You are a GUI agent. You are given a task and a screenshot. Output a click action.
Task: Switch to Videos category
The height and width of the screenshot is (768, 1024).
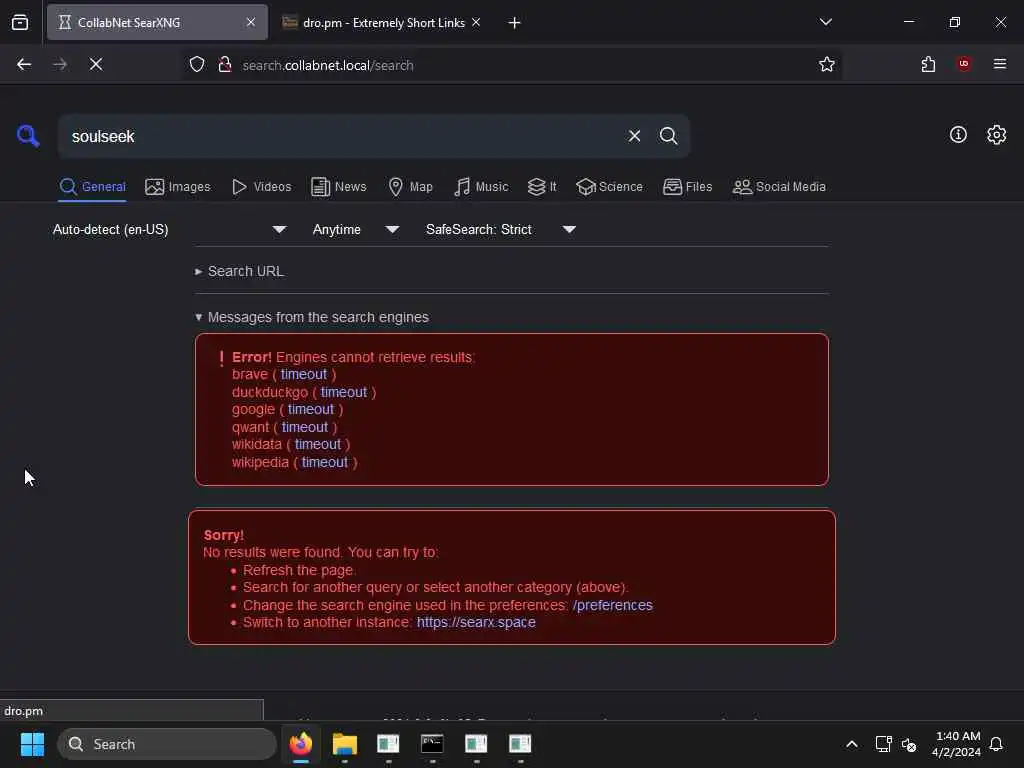(261, 187)
